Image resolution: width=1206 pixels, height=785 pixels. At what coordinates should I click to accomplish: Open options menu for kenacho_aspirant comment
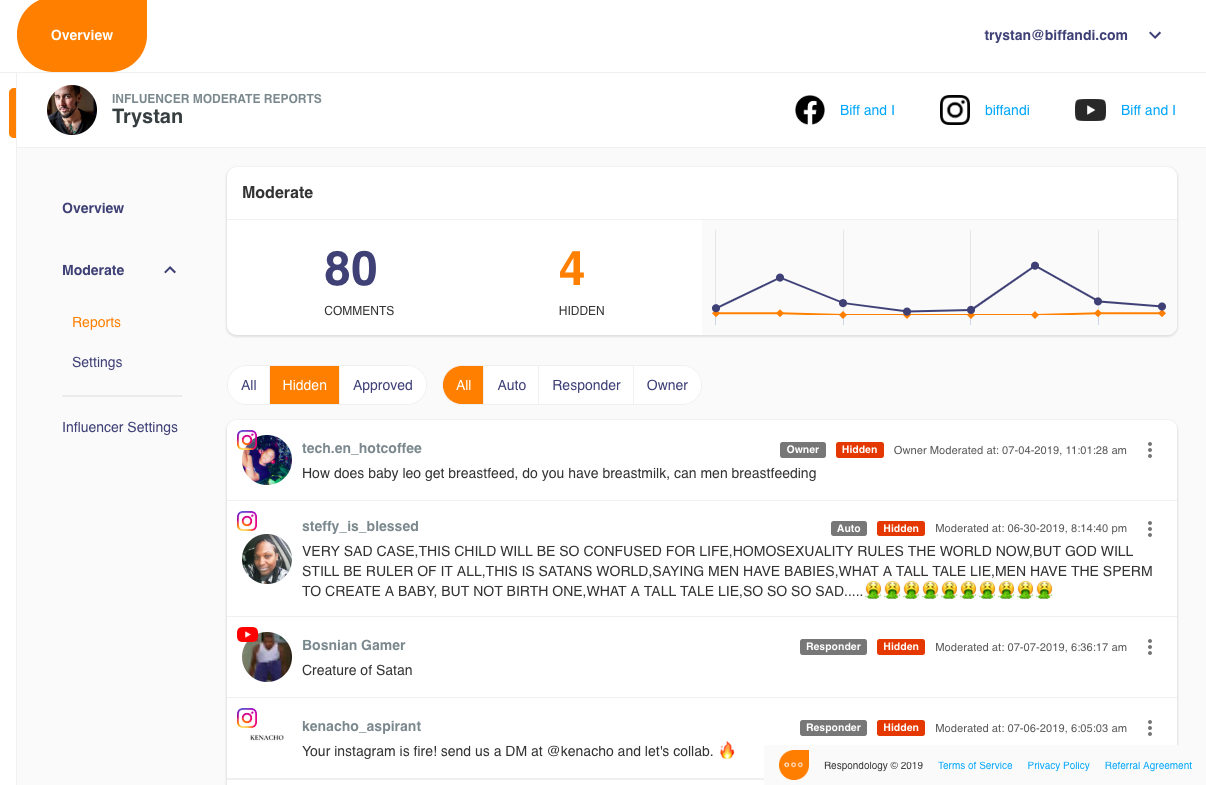pos(1150,728)
